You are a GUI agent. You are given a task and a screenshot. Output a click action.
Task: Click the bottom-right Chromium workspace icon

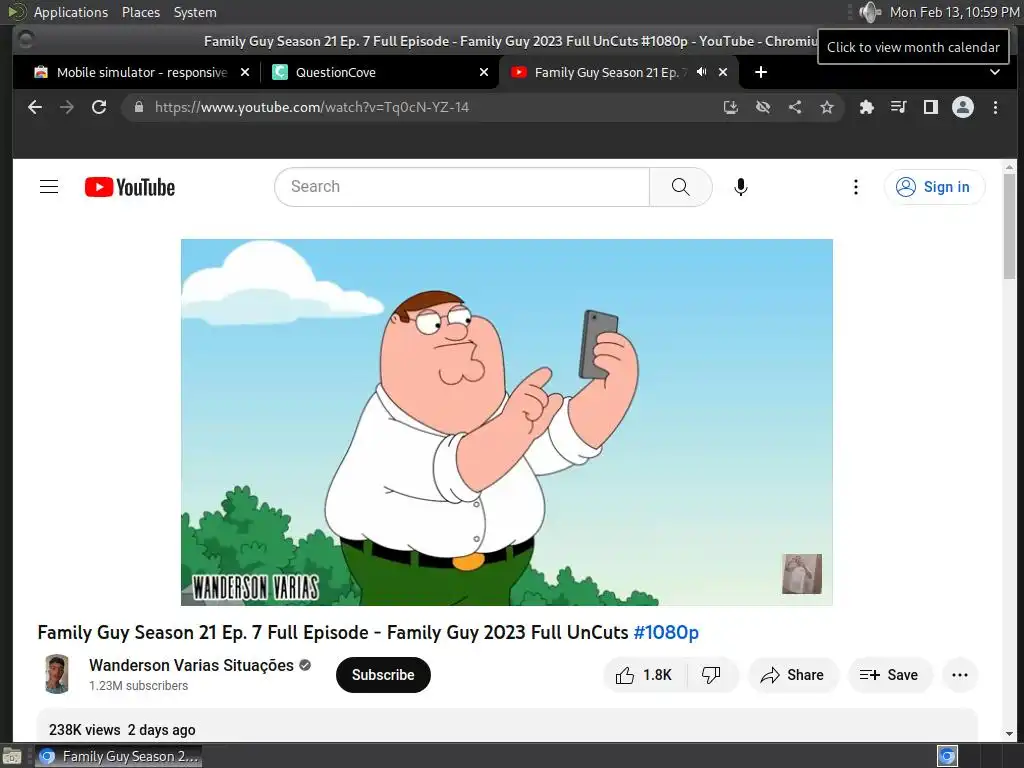coord(947,756)
